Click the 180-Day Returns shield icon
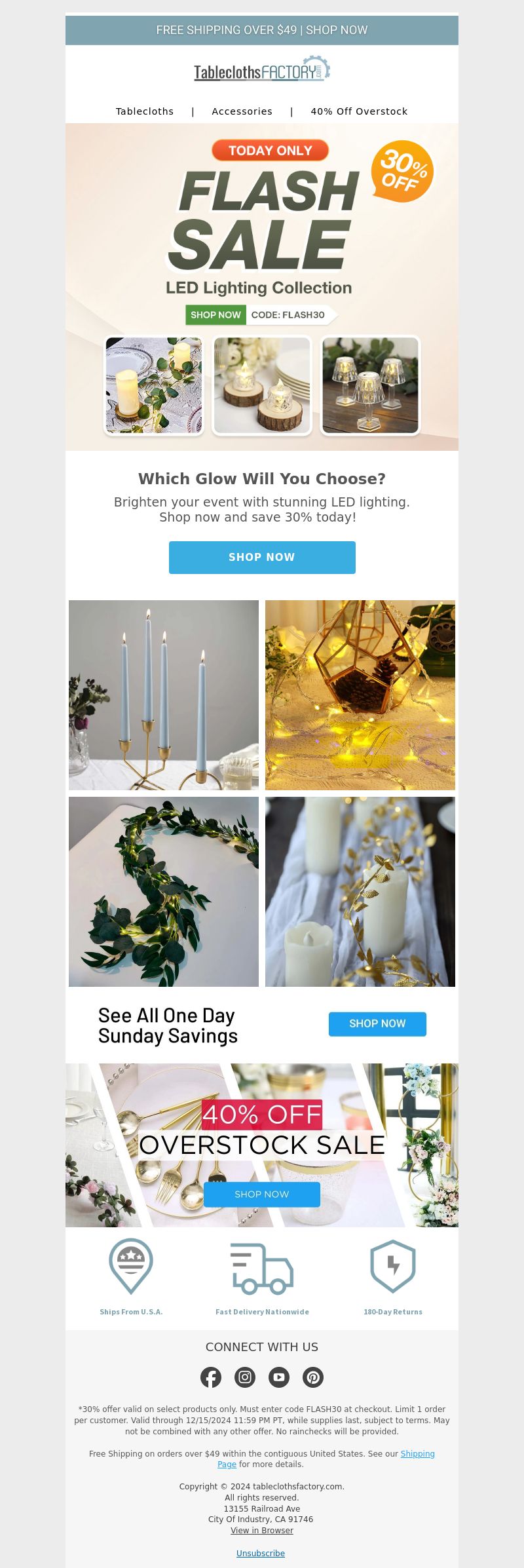The height and width of the screenshot is (1568, 524). [393, 1266]
